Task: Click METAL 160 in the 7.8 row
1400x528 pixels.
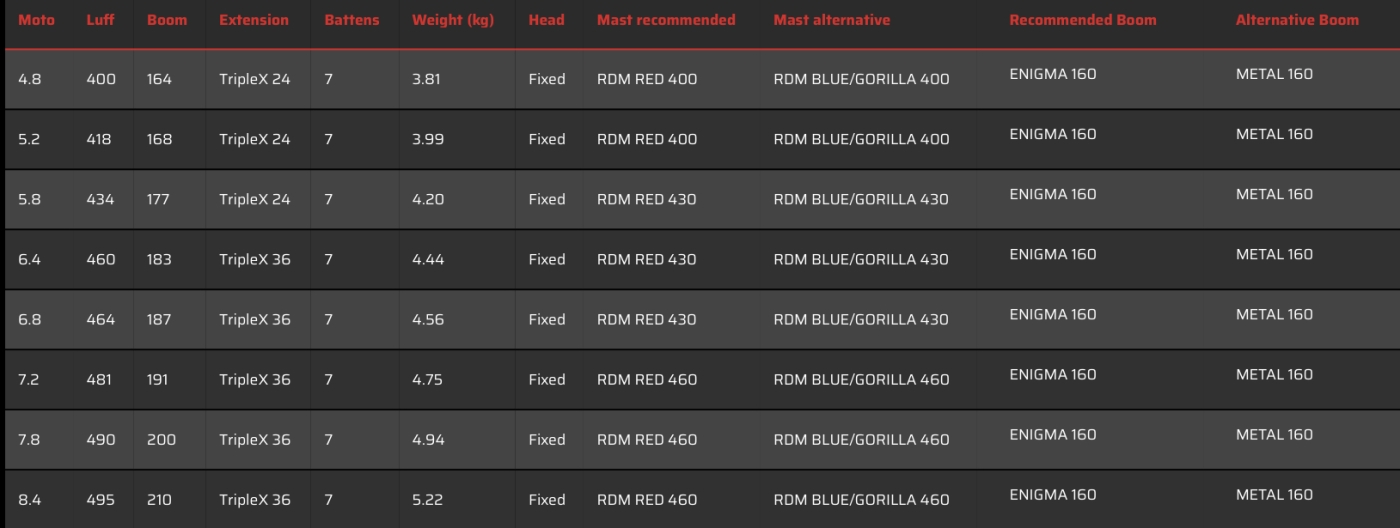Action: [1274, 434]
